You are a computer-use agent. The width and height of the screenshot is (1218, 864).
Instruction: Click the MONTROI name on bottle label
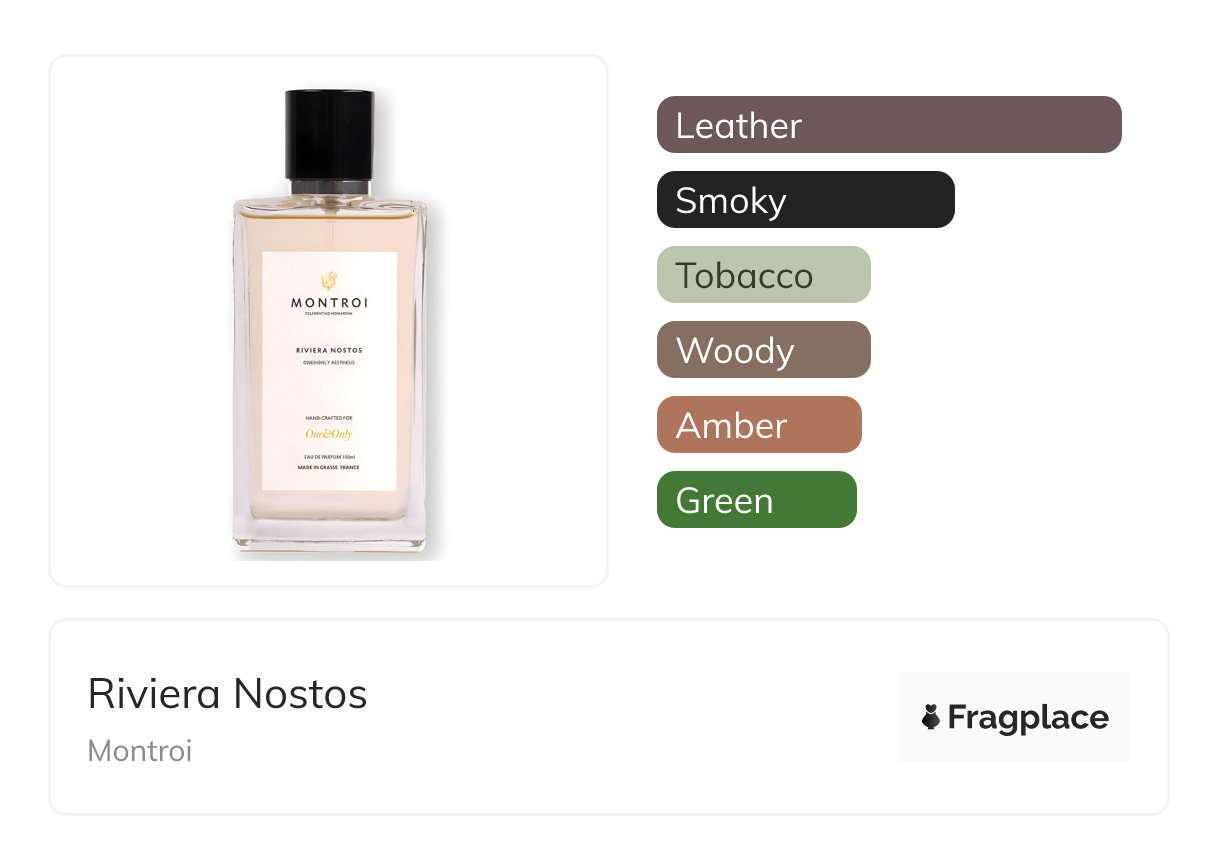pyautogui.click(x=329, y=303)
